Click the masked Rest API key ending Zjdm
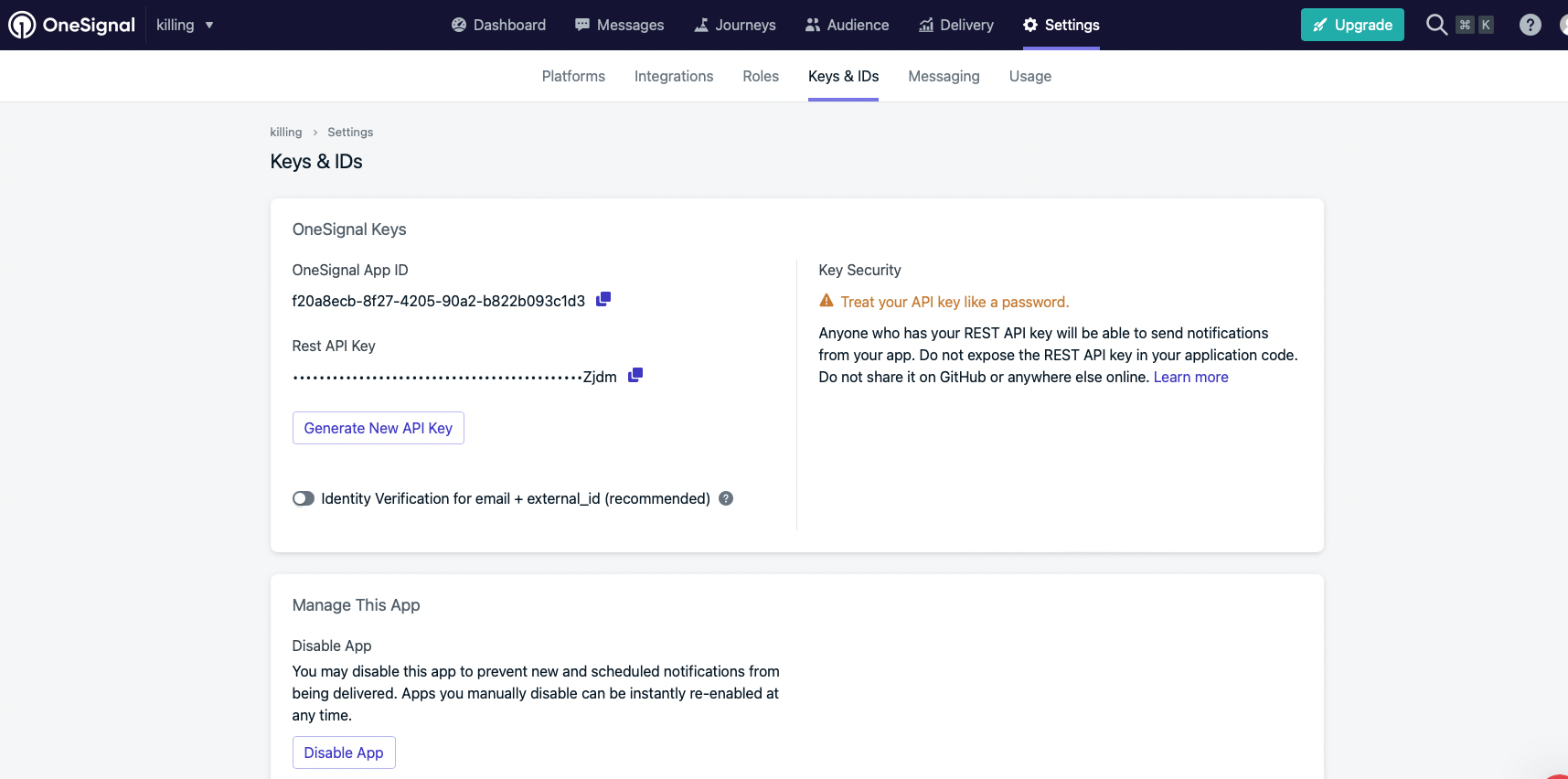This screenshot has width=1568, height=779. pos(454,377)
